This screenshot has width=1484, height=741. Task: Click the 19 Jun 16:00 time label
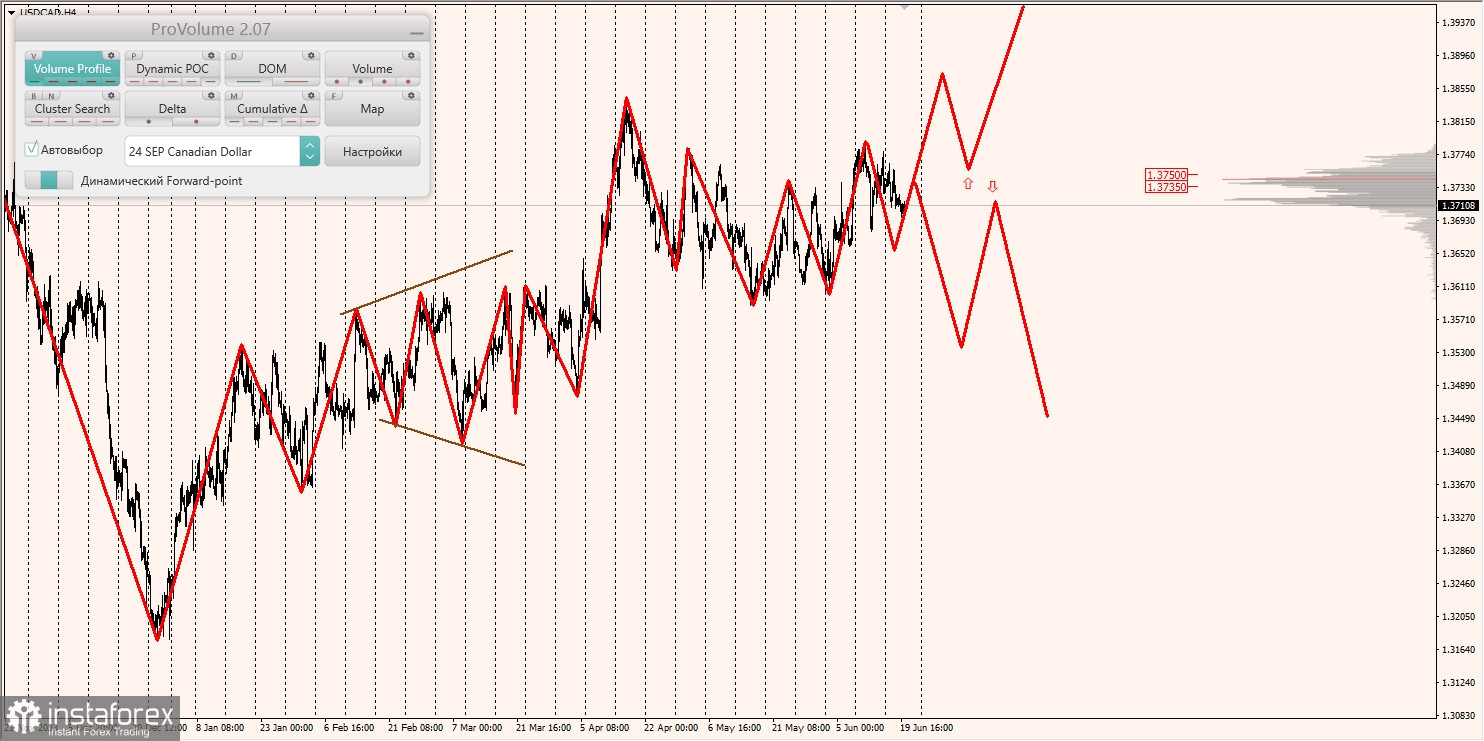click(x=926, y=728)
